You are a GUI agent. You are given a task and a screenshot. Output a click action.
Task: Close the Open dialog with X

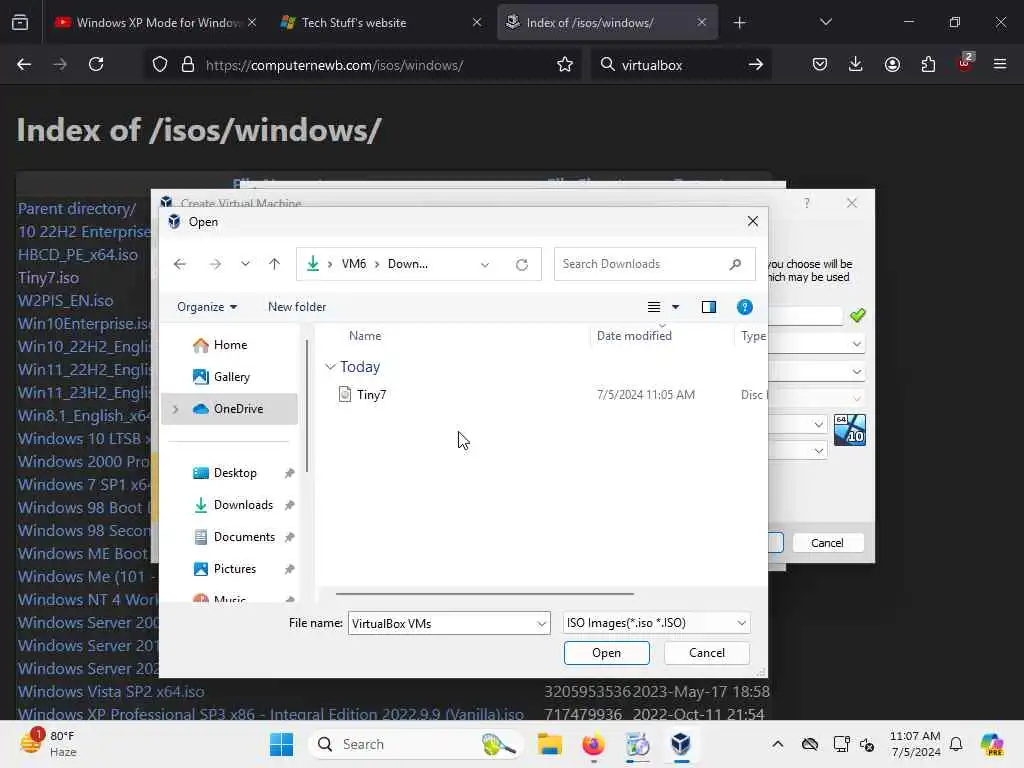[x=752, y=221]
